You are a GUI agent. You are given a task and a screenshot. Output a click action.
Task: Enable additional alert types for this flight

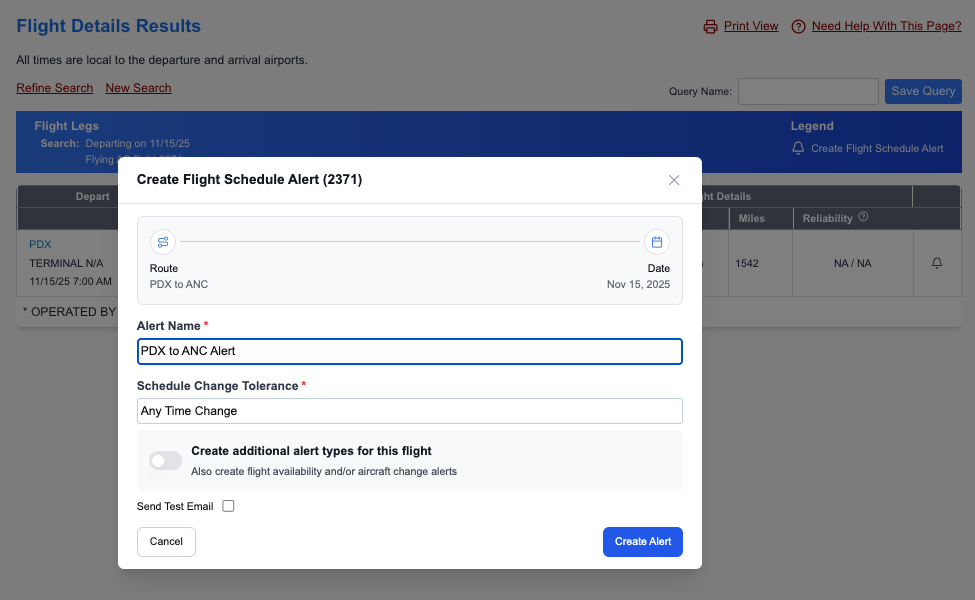165,460
